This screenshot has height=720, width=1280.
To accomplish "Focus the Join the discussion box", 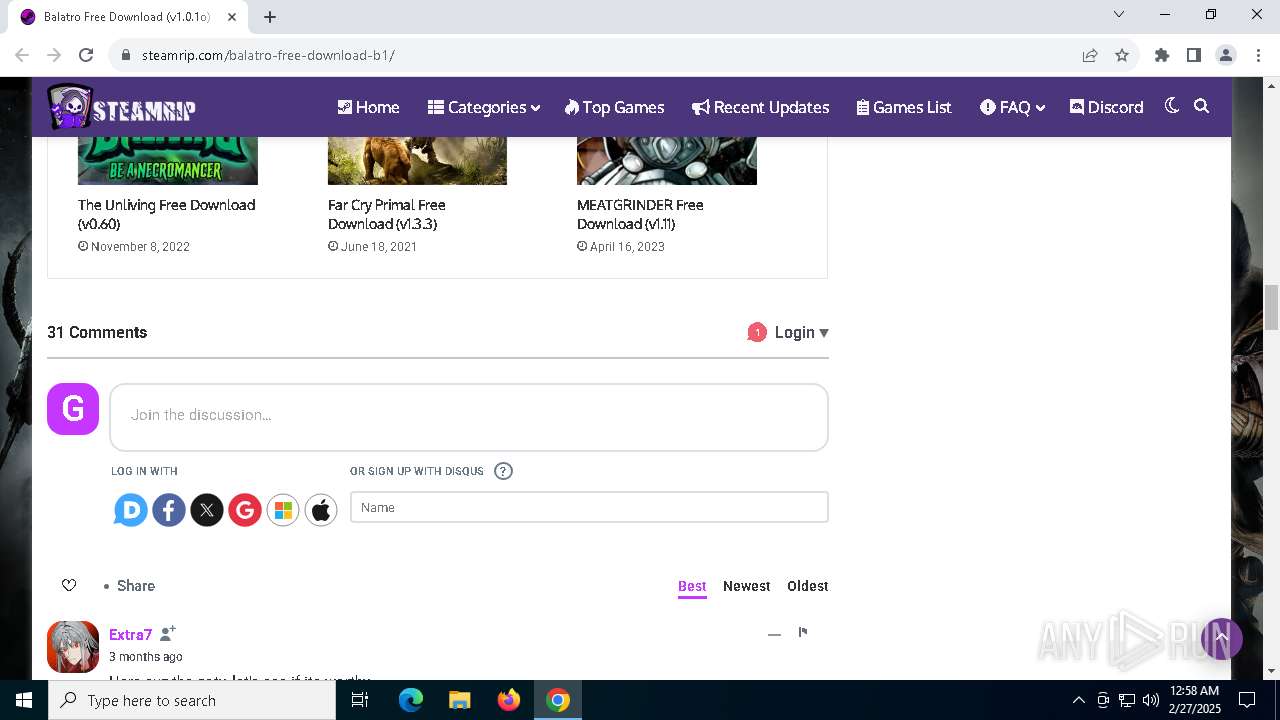I will (x=469, y=417).
